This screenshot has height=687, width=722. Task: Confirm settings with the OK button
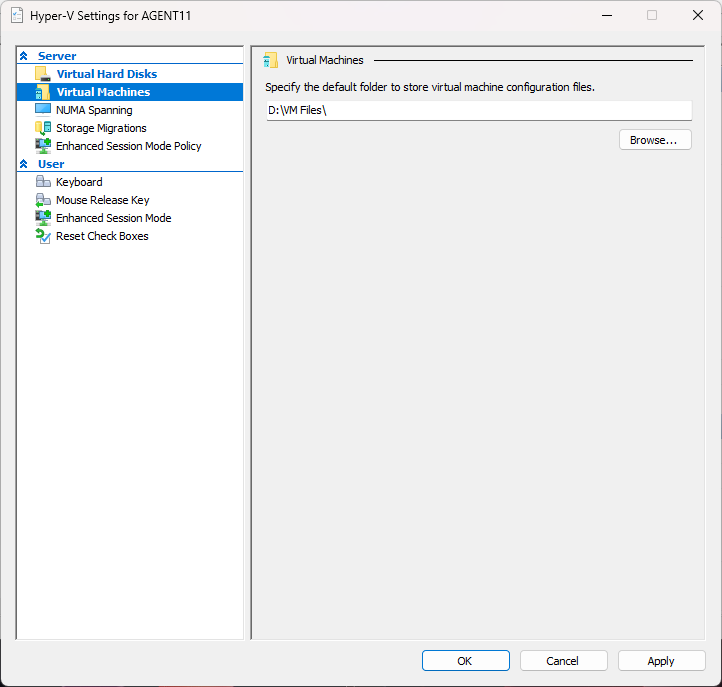coord(465,661)
